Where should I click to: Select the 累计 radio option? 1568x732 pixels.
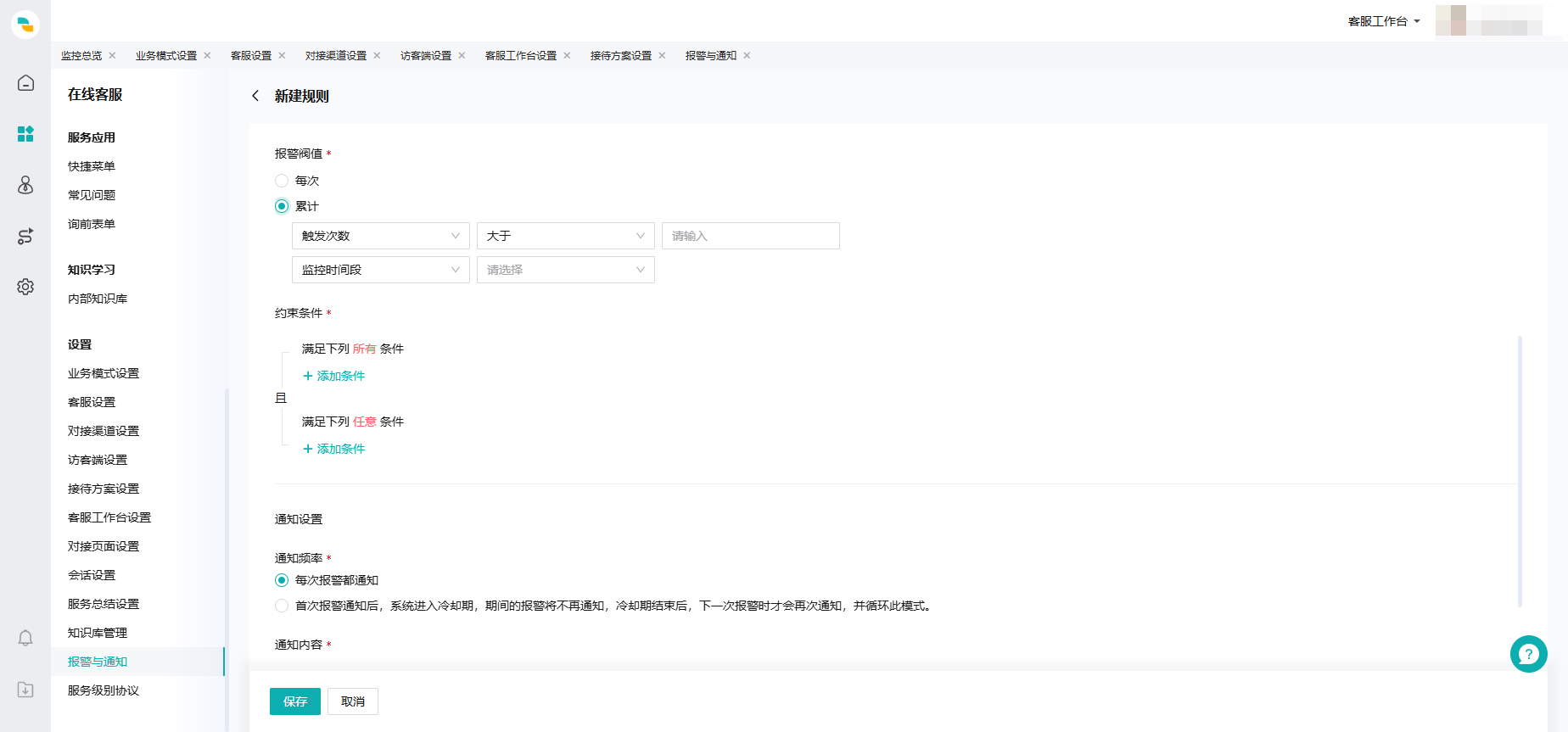[282, 206]
